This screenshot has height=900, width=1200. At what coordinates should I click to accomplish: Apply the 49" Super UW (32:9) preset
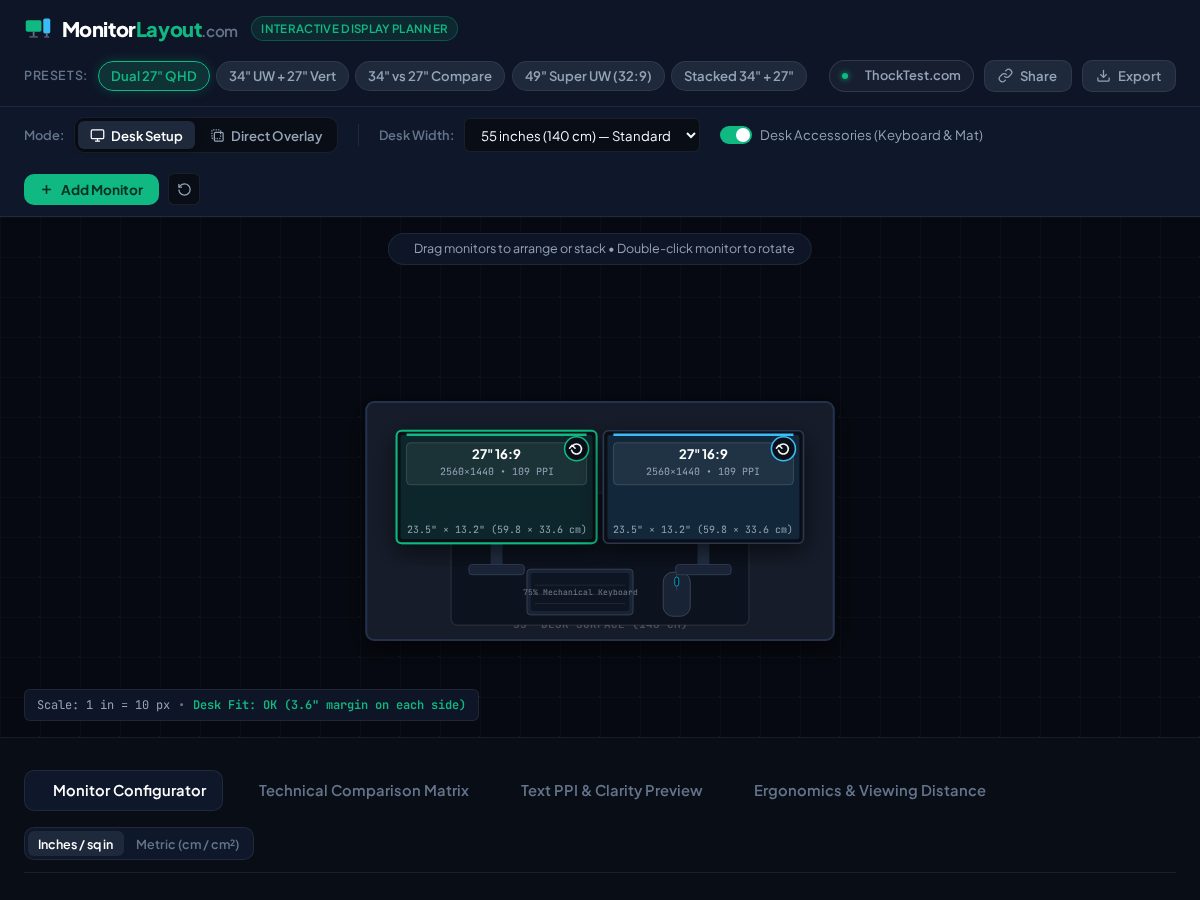(588, 76)
